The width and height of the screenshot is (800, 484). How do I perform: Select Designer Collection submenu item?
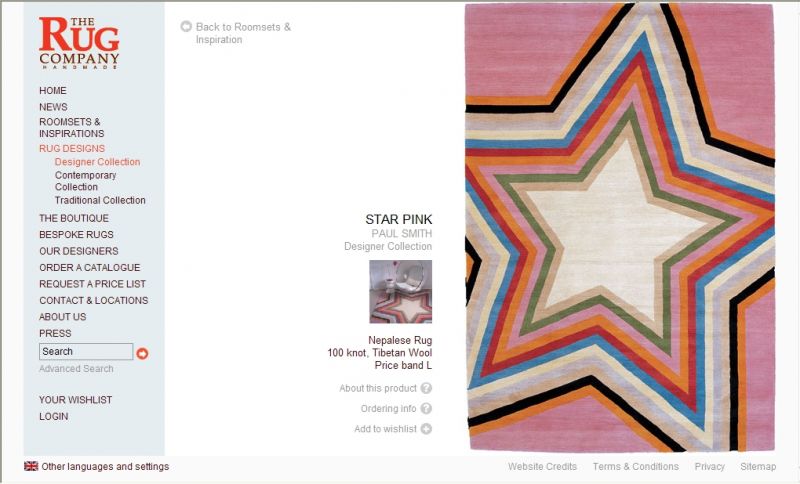click(97, 162)
